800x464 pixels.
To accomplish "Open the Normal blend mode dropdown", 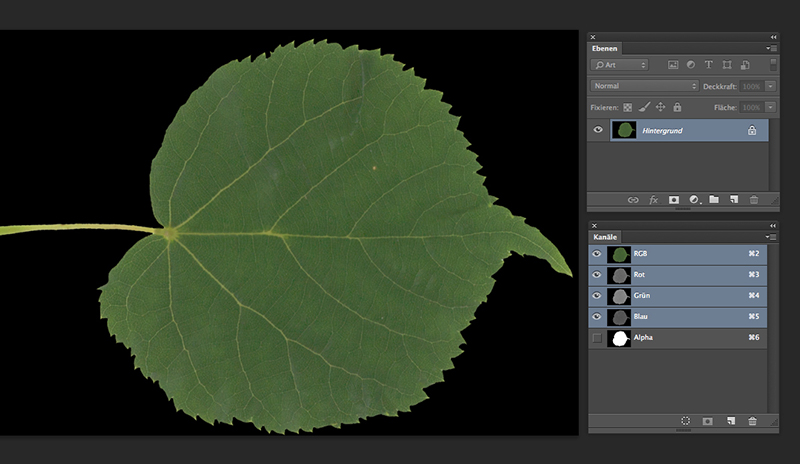I will [644, 86].
